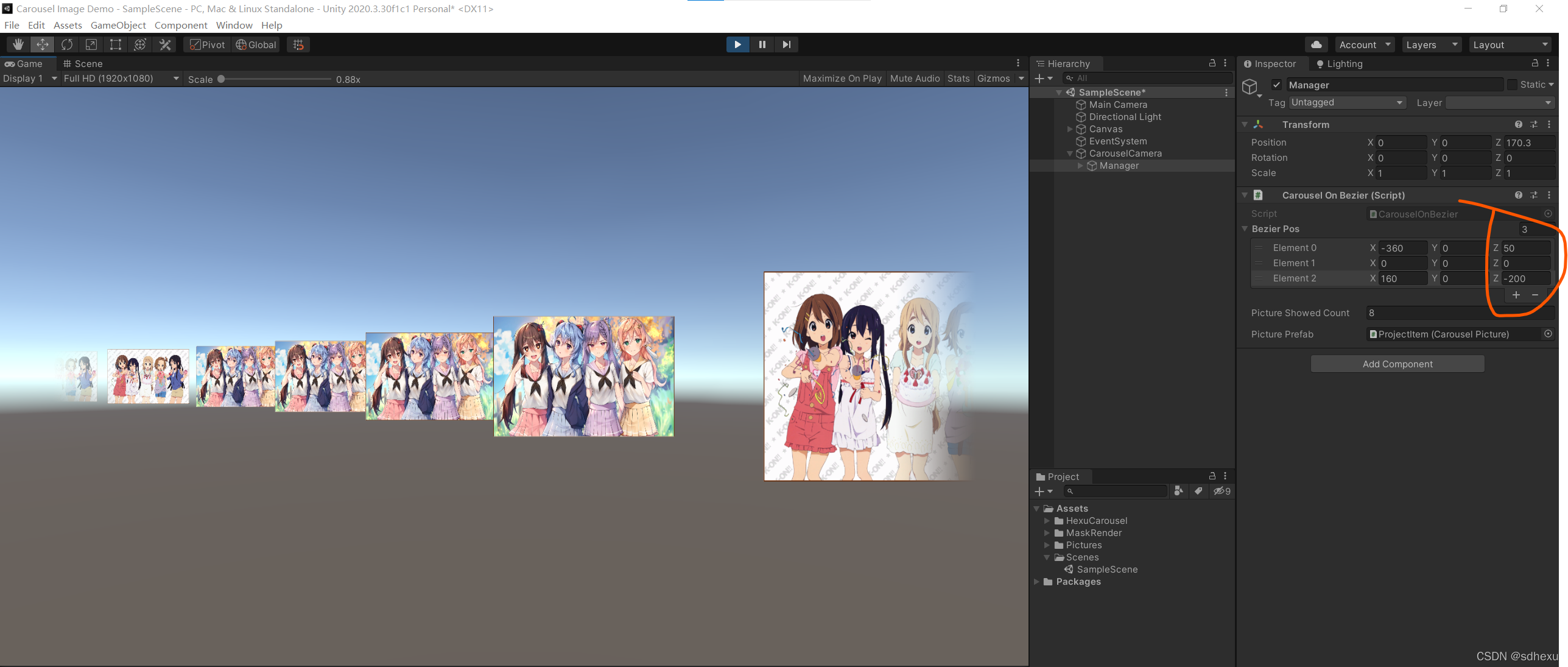Toggle Mute Audio button

915,79
